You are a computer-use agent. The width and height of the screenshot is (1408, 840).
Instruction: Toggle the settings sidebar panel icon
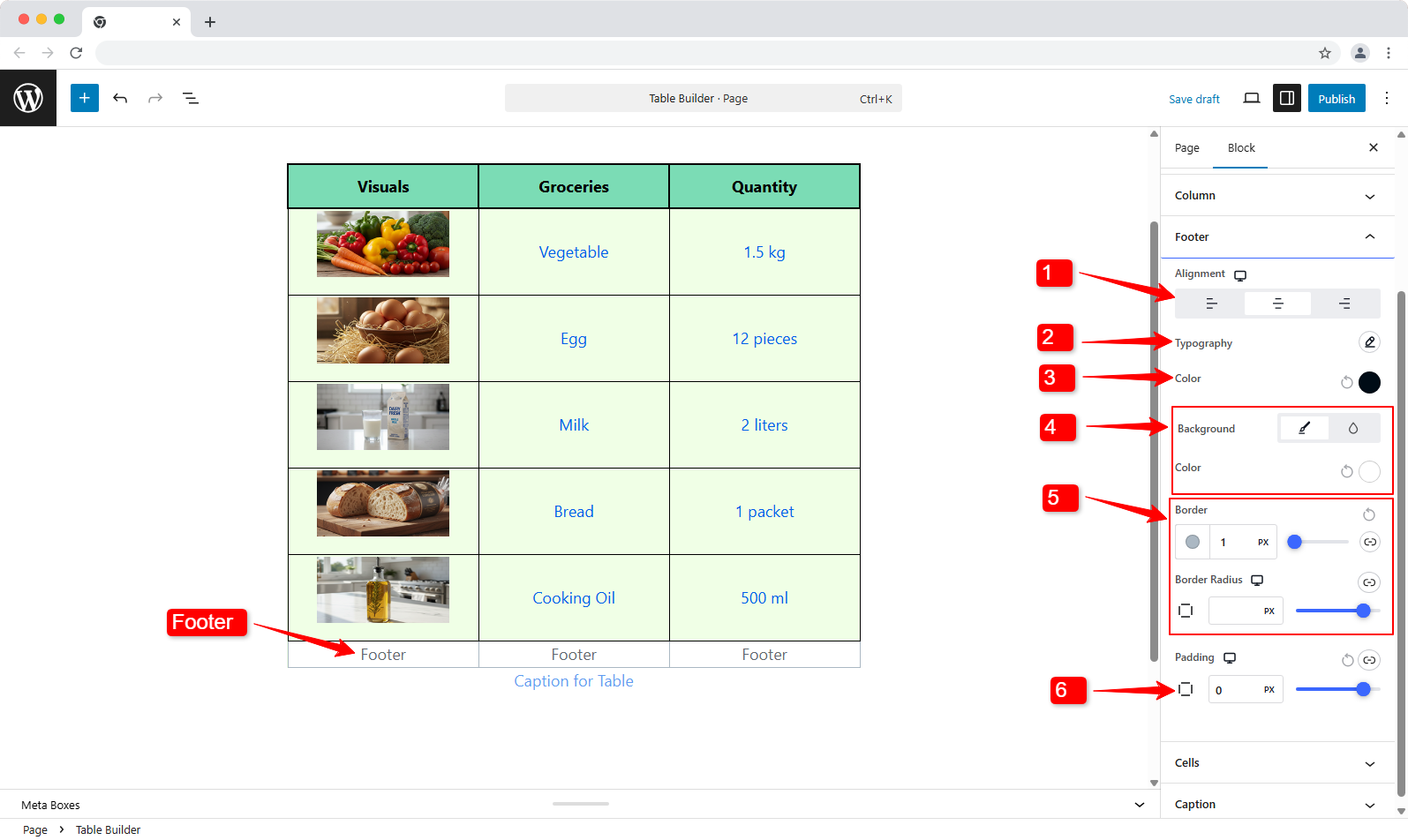coord(1287,98)
